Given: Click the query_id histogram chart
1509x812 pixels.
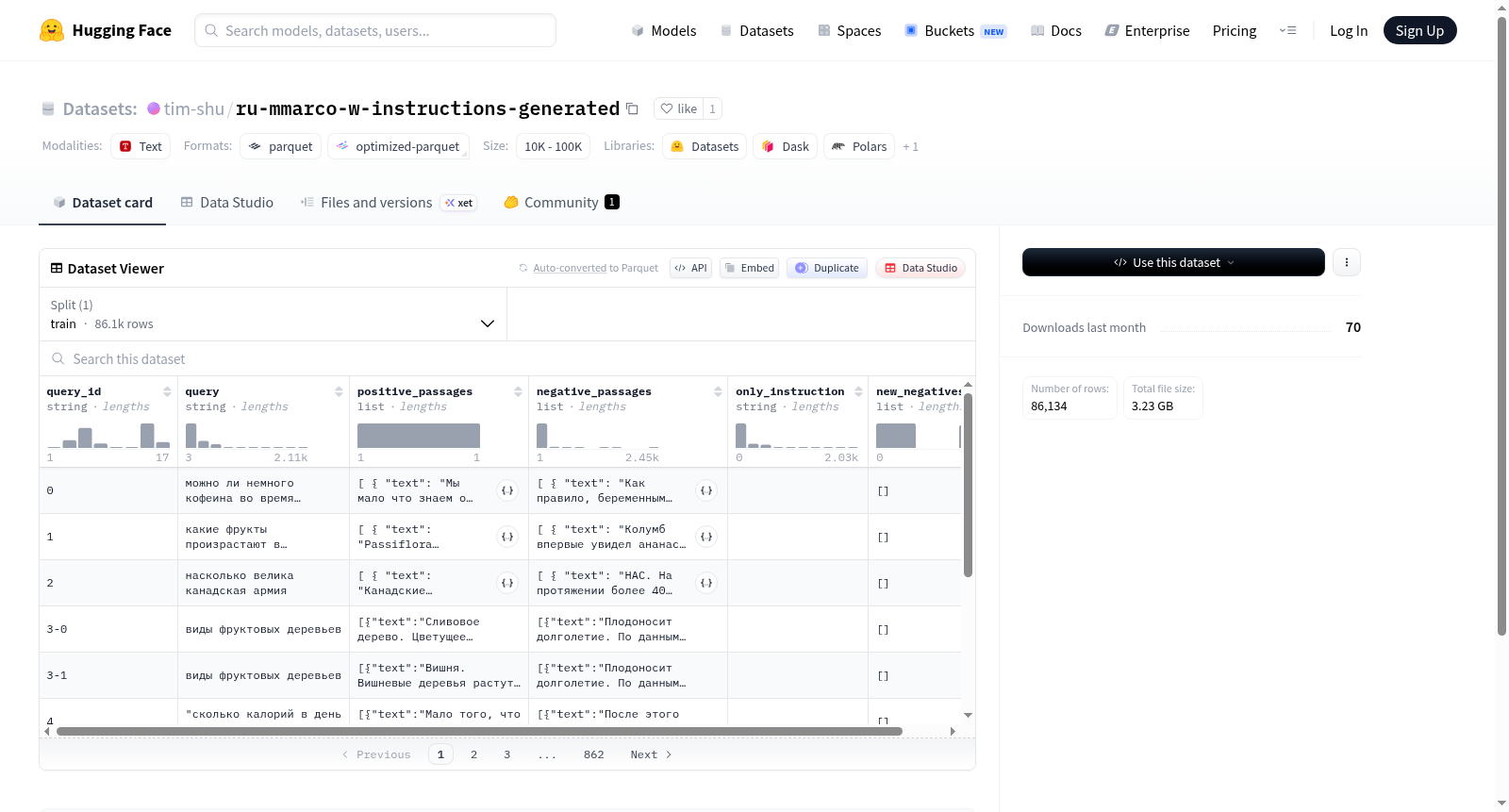Looking at the screenshot, I should (x=108, y=435).
